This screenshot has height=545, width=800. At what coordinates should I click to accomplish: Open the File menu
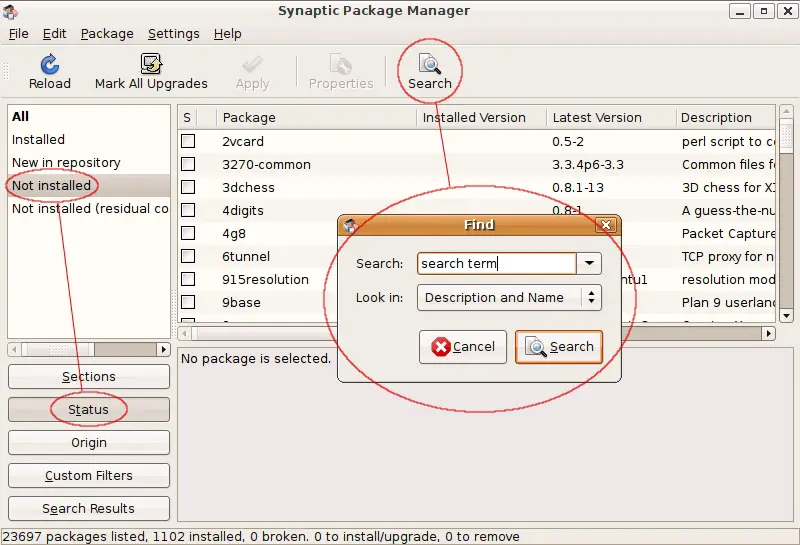(19, 34)
